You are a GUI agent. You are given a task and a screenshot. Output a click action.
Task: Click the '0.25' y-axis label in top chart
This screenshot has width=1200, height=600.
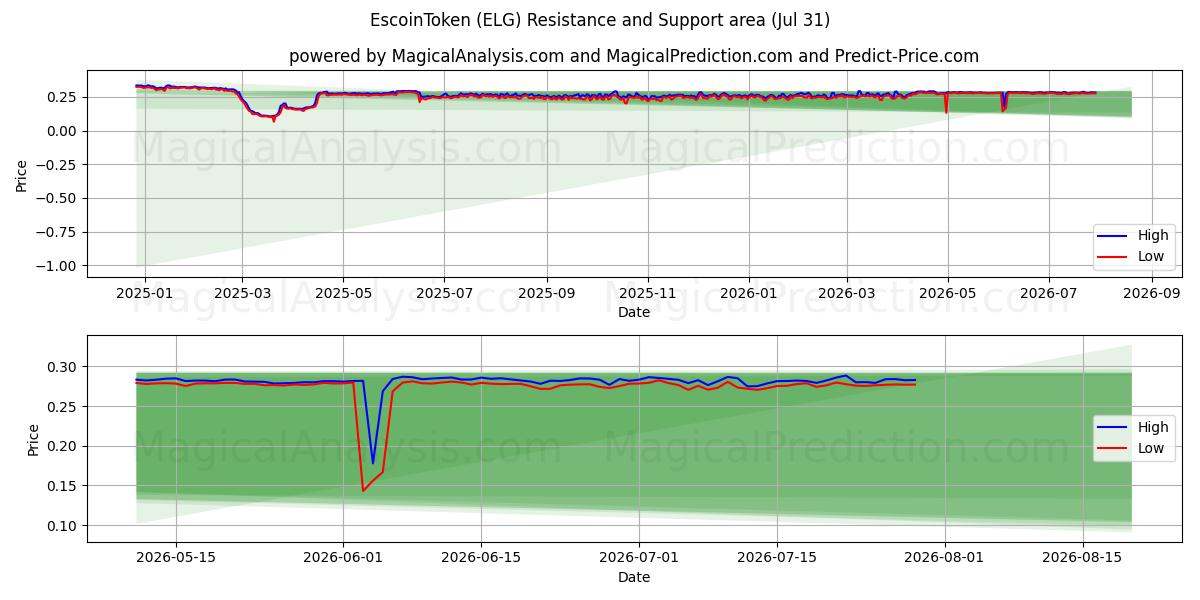coord(64,97)
